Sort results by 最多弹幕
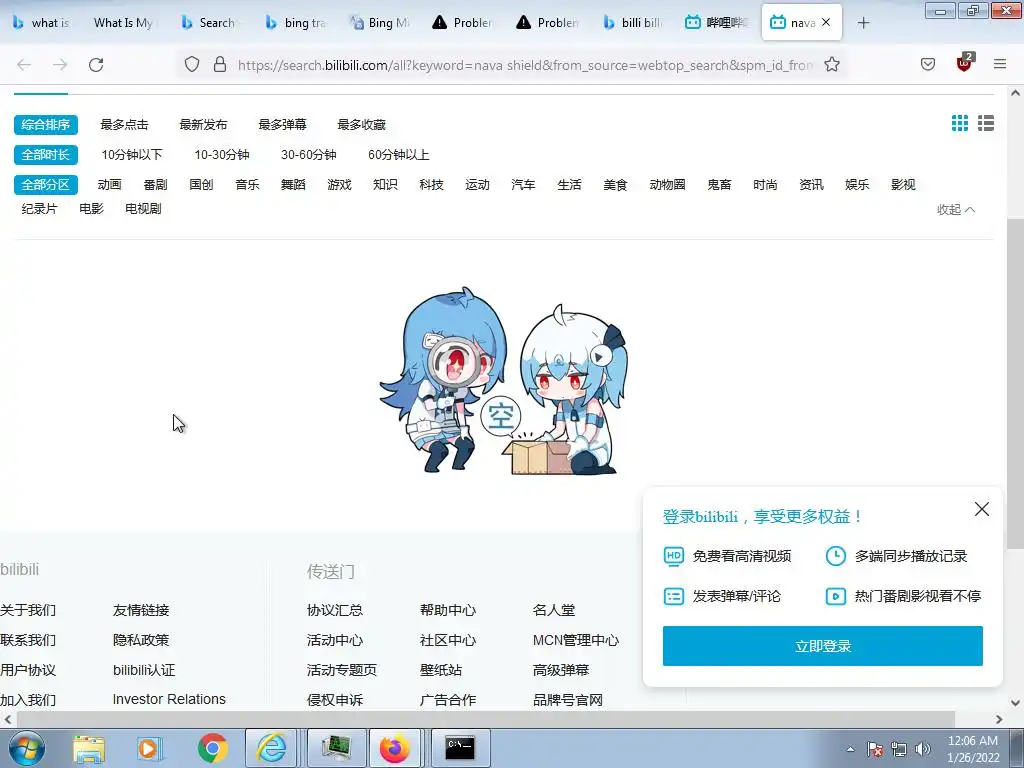The image size is (1024, 768). [x=282, y=125]
